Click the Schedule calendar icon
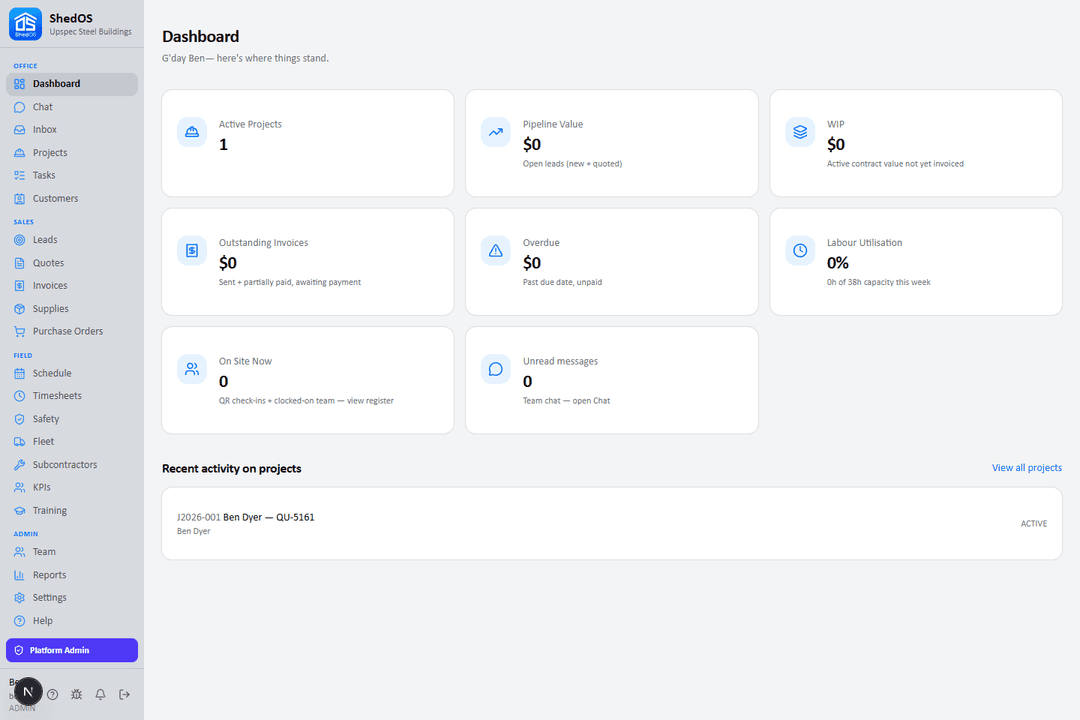Image resolution: width=1080 pixels, height=720 pixels. click(19, 373)
